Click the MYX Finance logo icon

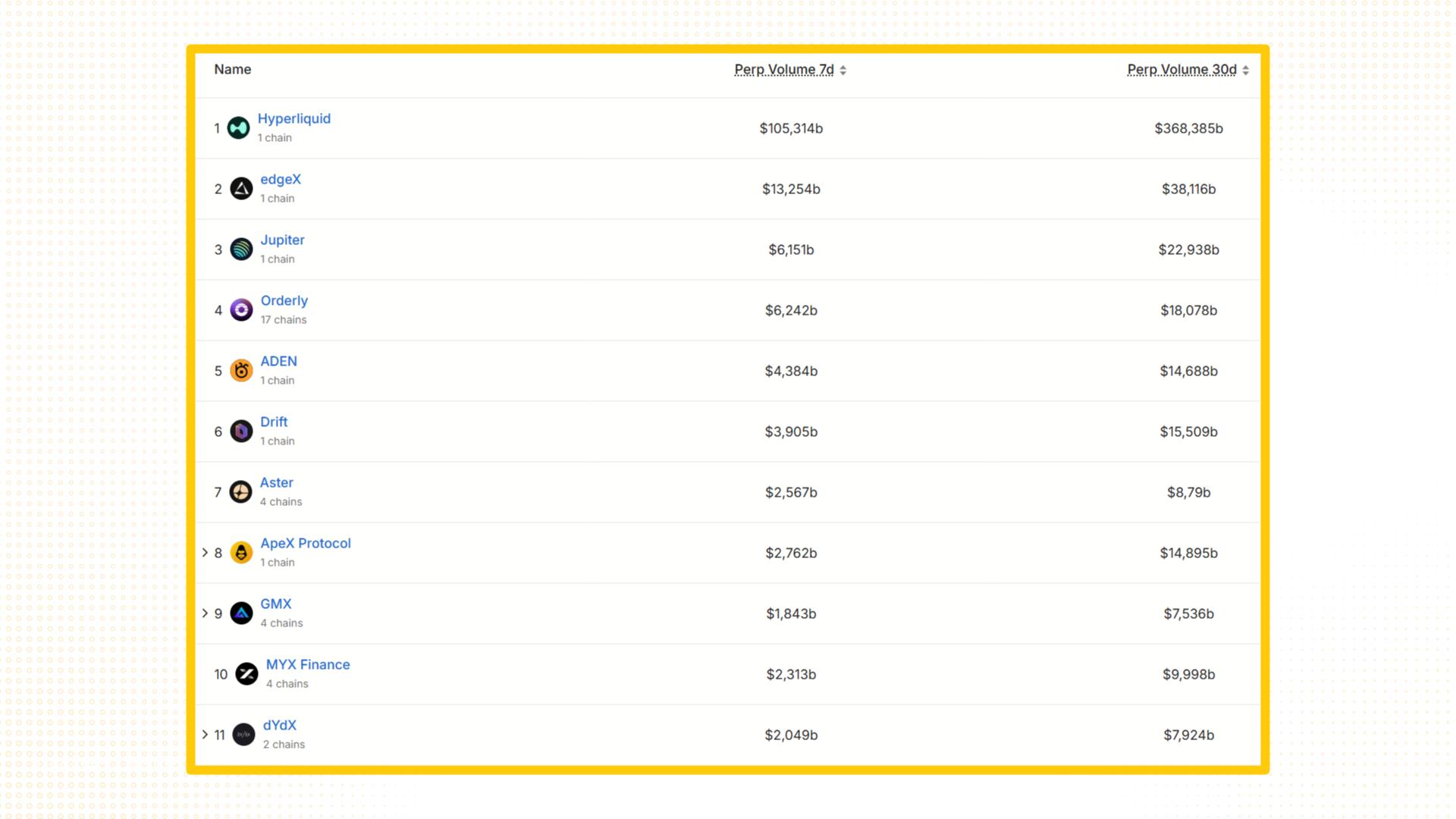(x=246, y=674)
